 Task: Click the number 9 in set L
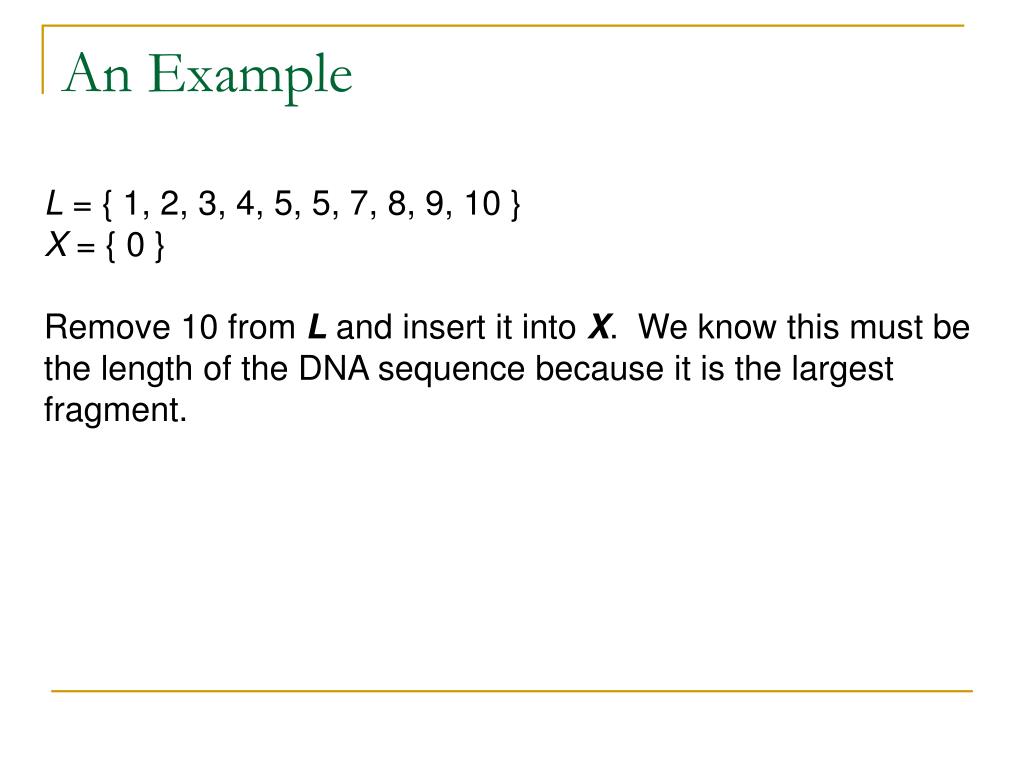coord(434,203)
